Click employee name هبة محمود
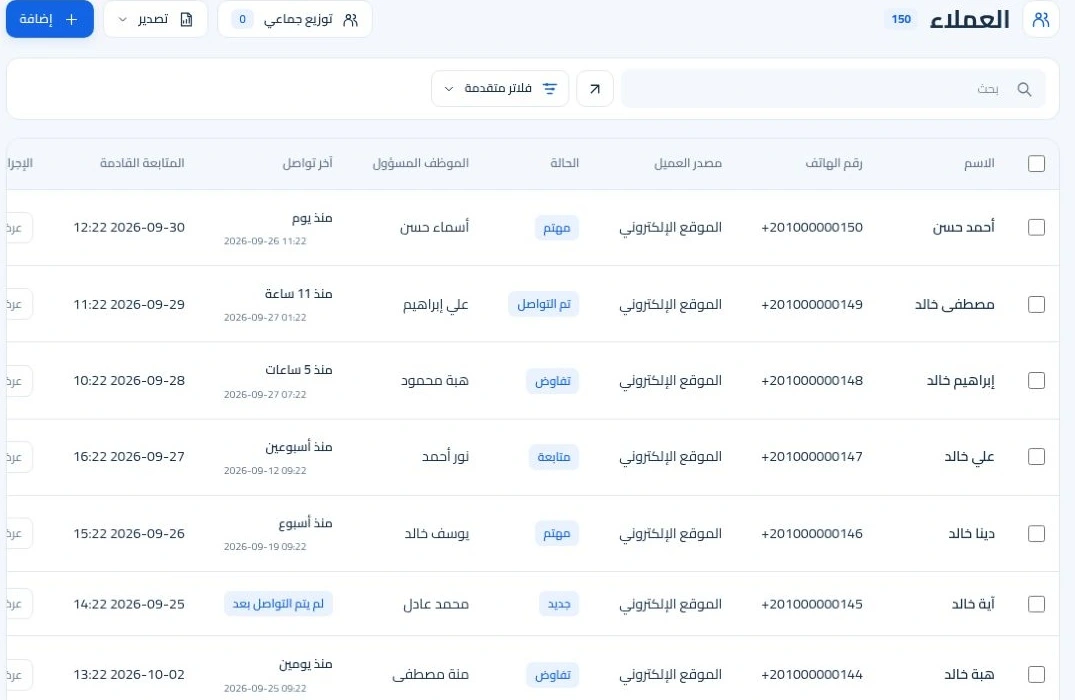 [435, 381]
